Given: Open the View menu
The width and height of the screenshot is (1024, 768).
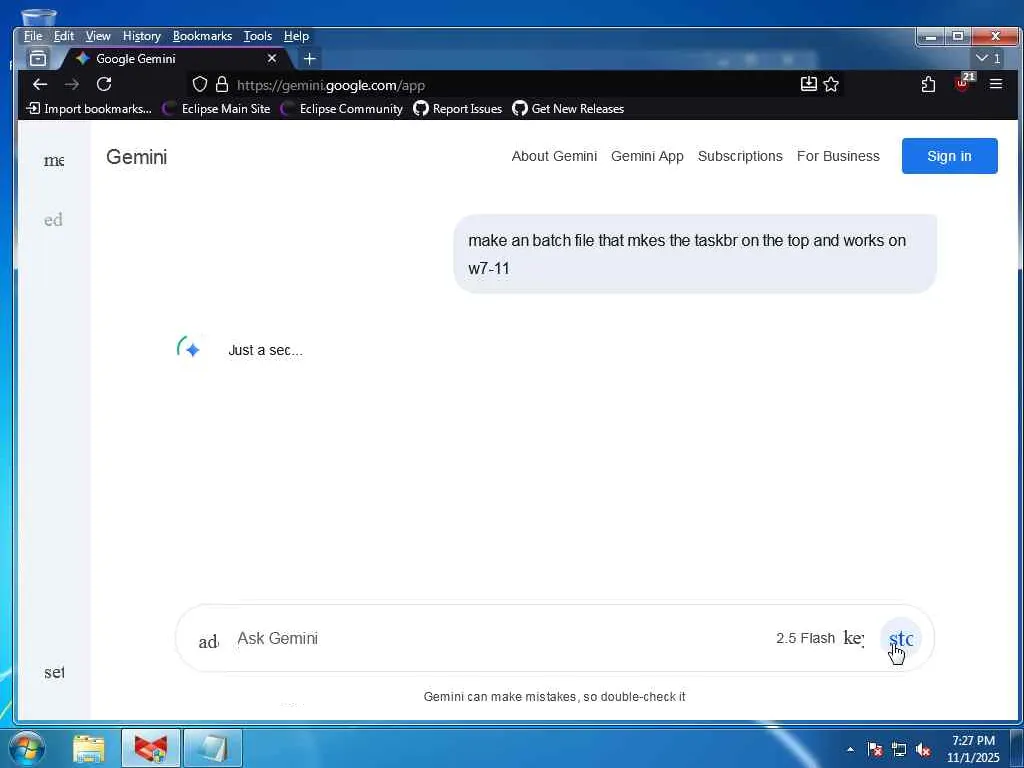Looking at the screenshot, I should pyautogui.click(x=98, y=36).
